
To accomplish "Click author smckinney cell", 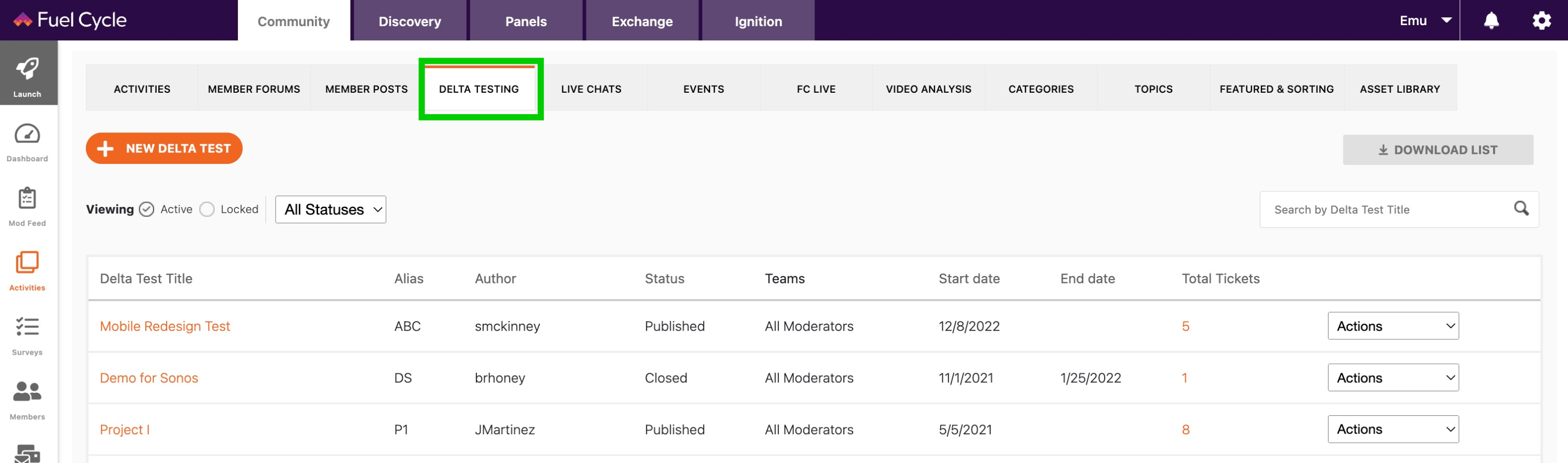I will click(x=508, y=326).
